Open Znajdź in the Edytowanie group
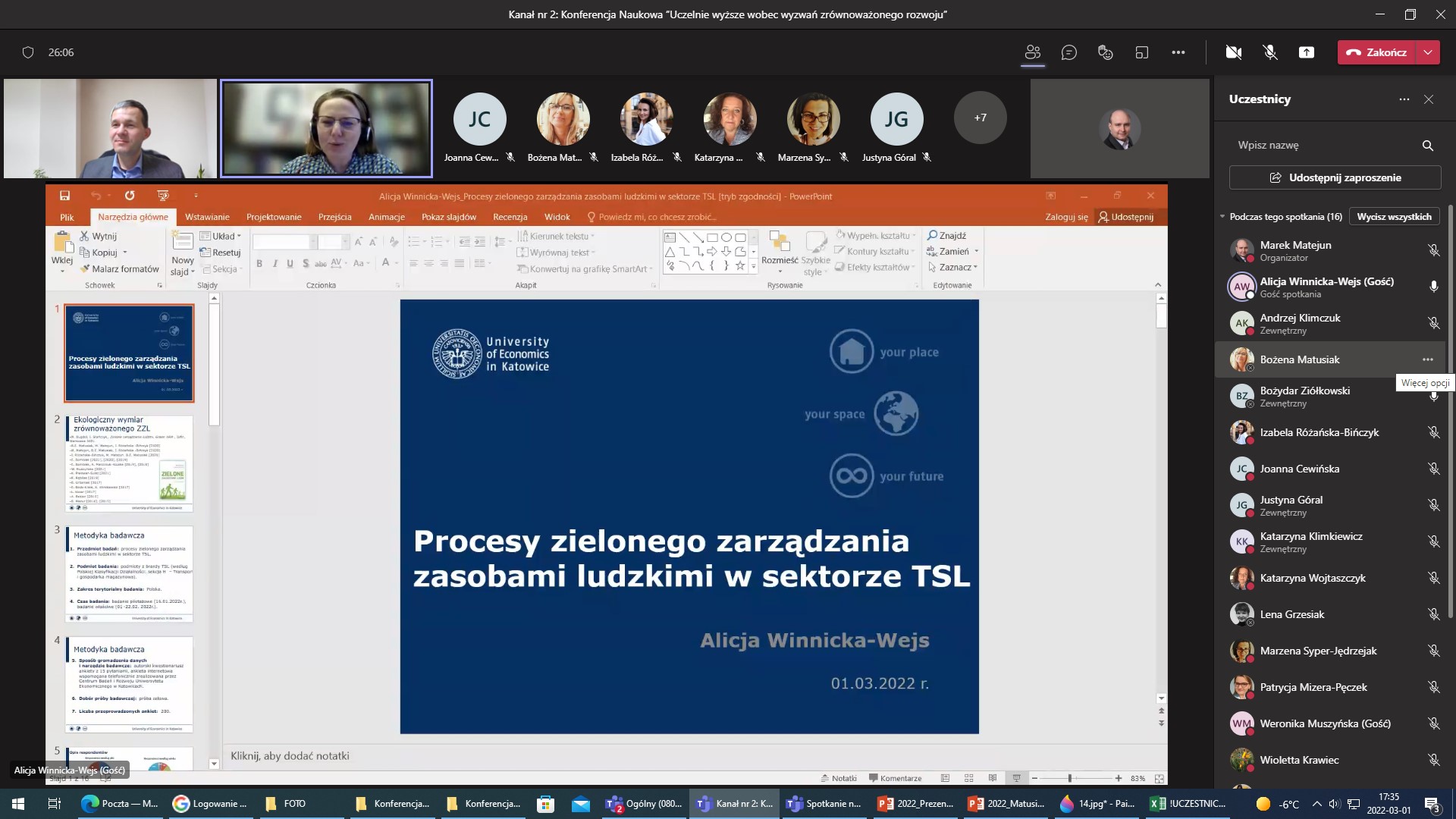The width and height of the screenshot is (1456, 819). click(x=946, y=235)
